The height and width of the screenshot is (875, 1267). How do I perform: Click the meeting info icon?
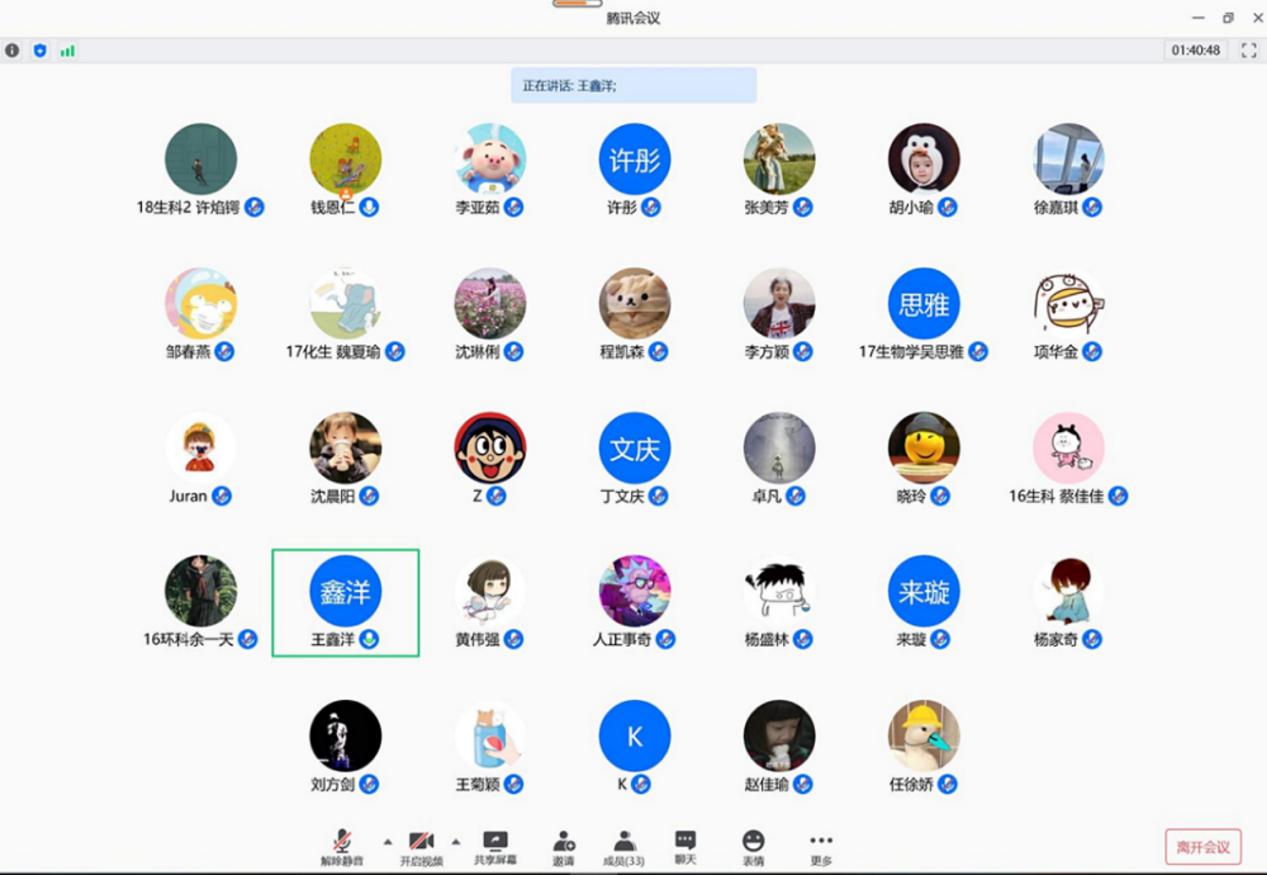tap(12, 50)
